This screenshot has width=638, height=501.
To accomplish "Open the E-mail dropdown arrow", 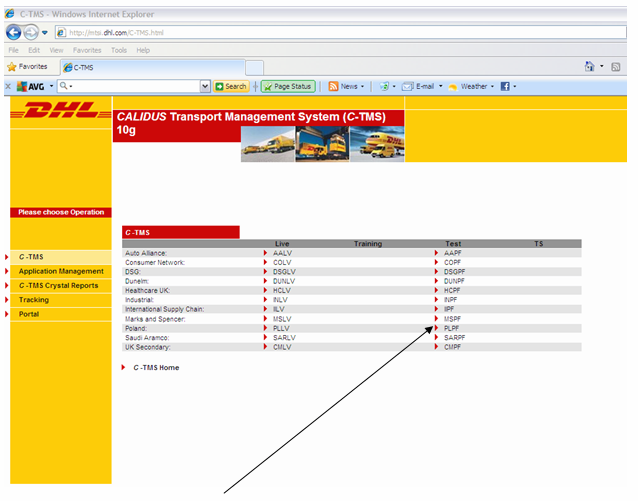I will point(441,86).
